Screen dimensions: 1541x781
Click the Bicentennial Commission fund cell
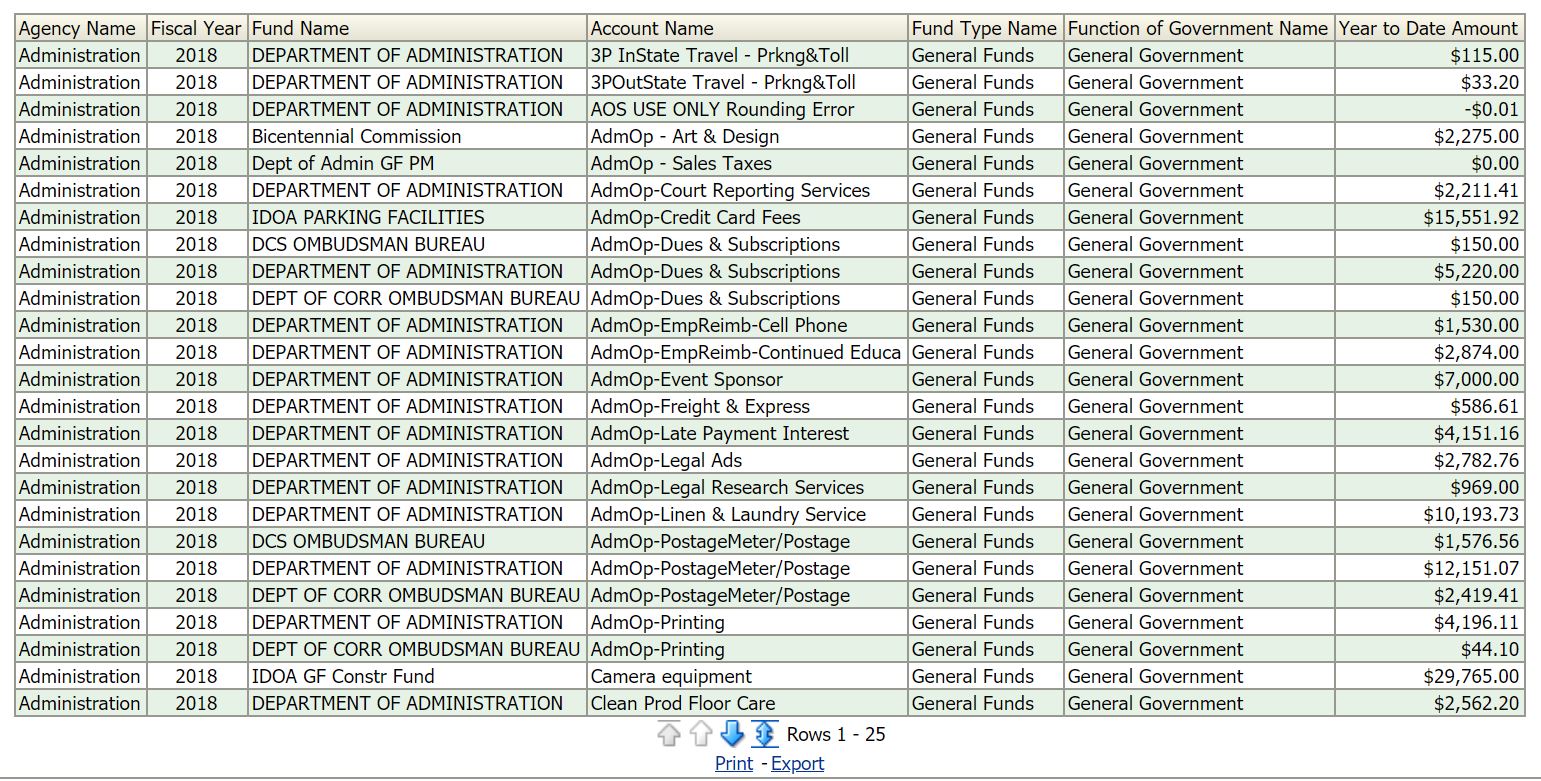click(417, 136)
